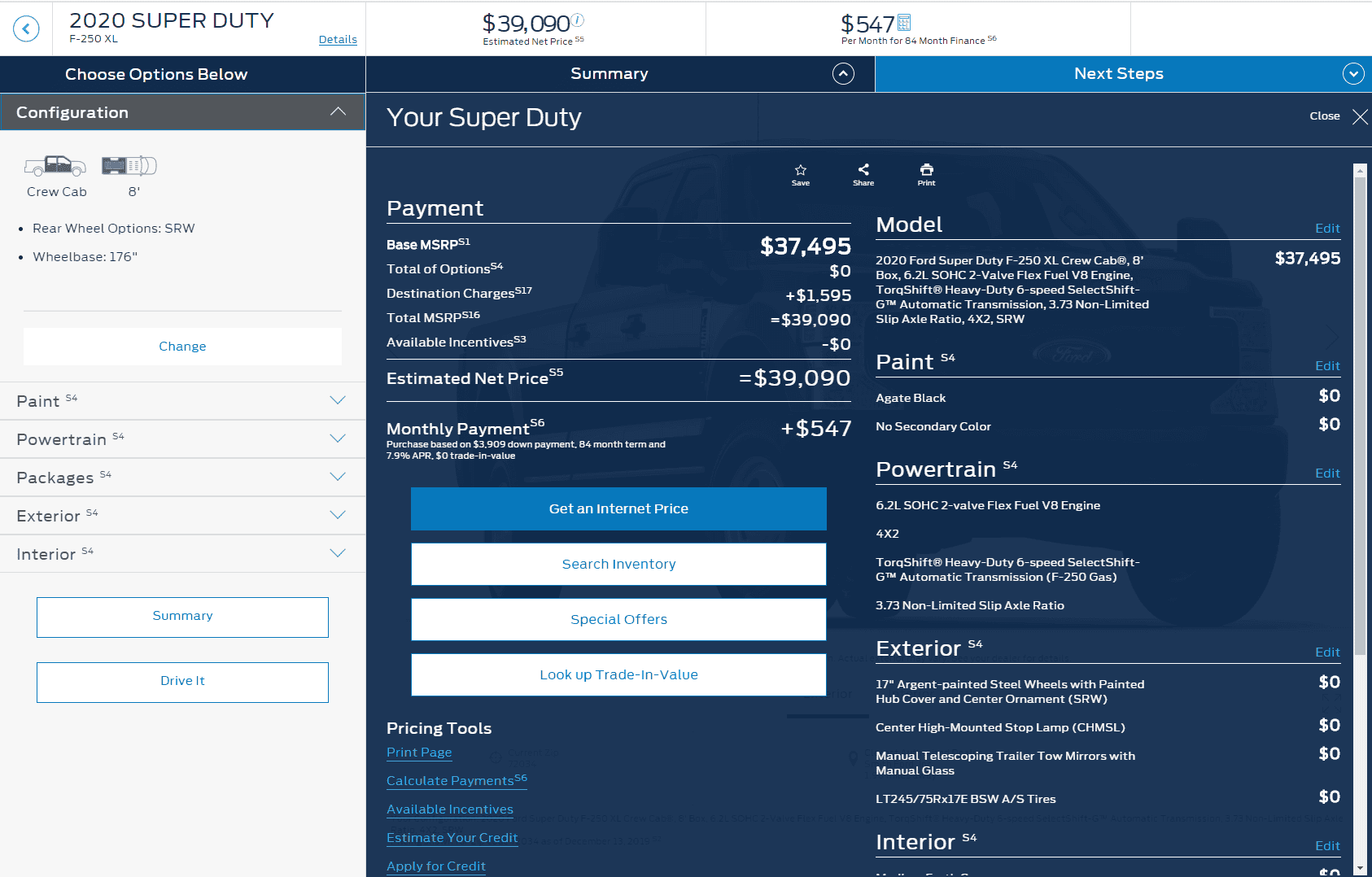Click the Print icon
Image resolution: width=1372 pixels, height=877 pixels.
coord(926,169)
